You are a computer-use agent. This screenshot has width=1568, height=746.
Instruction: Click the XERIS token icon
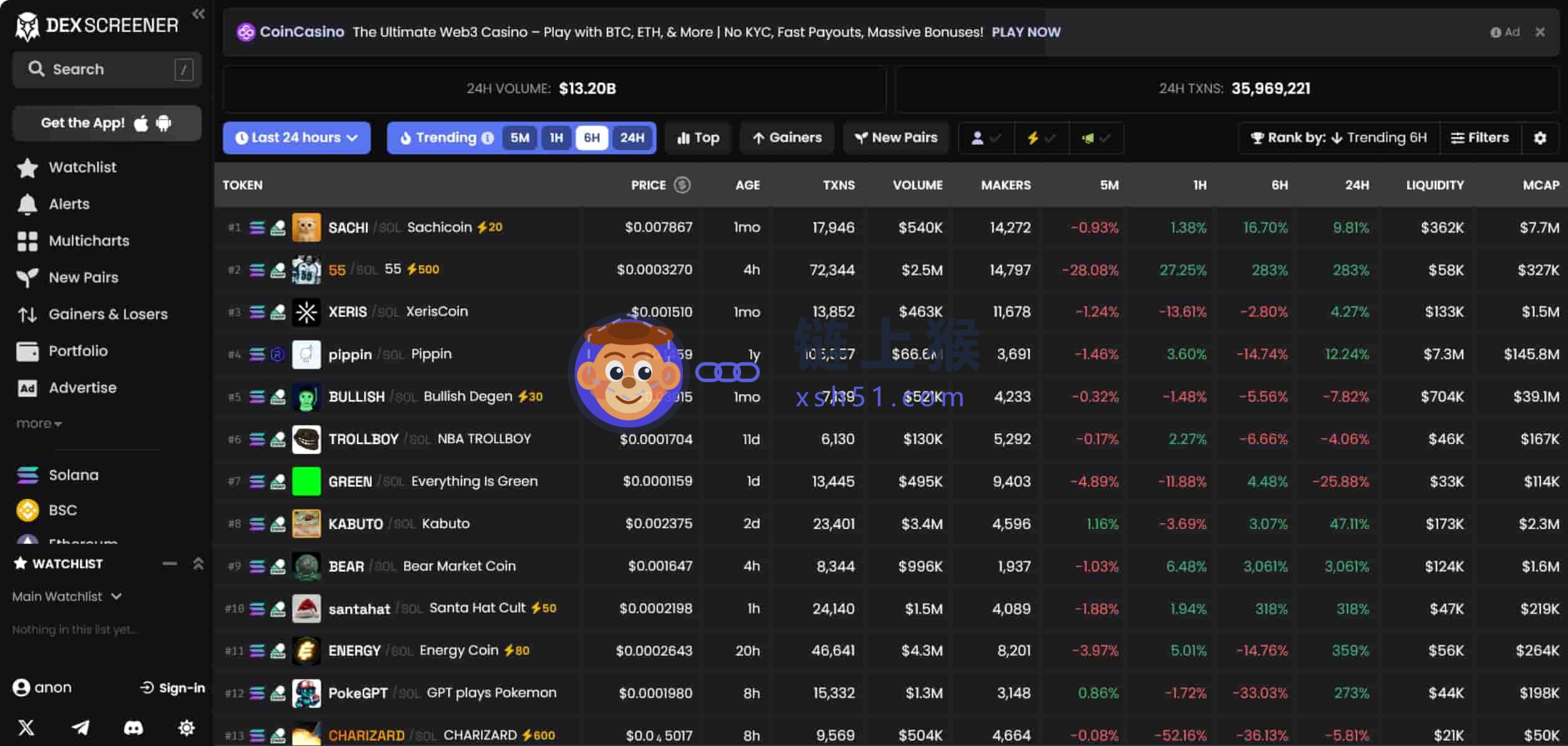pyautogui.click(x=306, y=312)
